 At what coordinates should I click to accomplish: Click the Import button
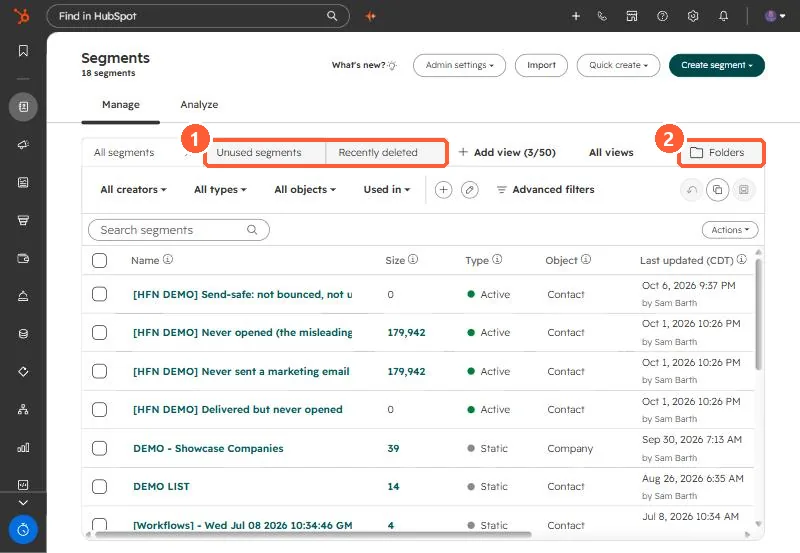541,65
